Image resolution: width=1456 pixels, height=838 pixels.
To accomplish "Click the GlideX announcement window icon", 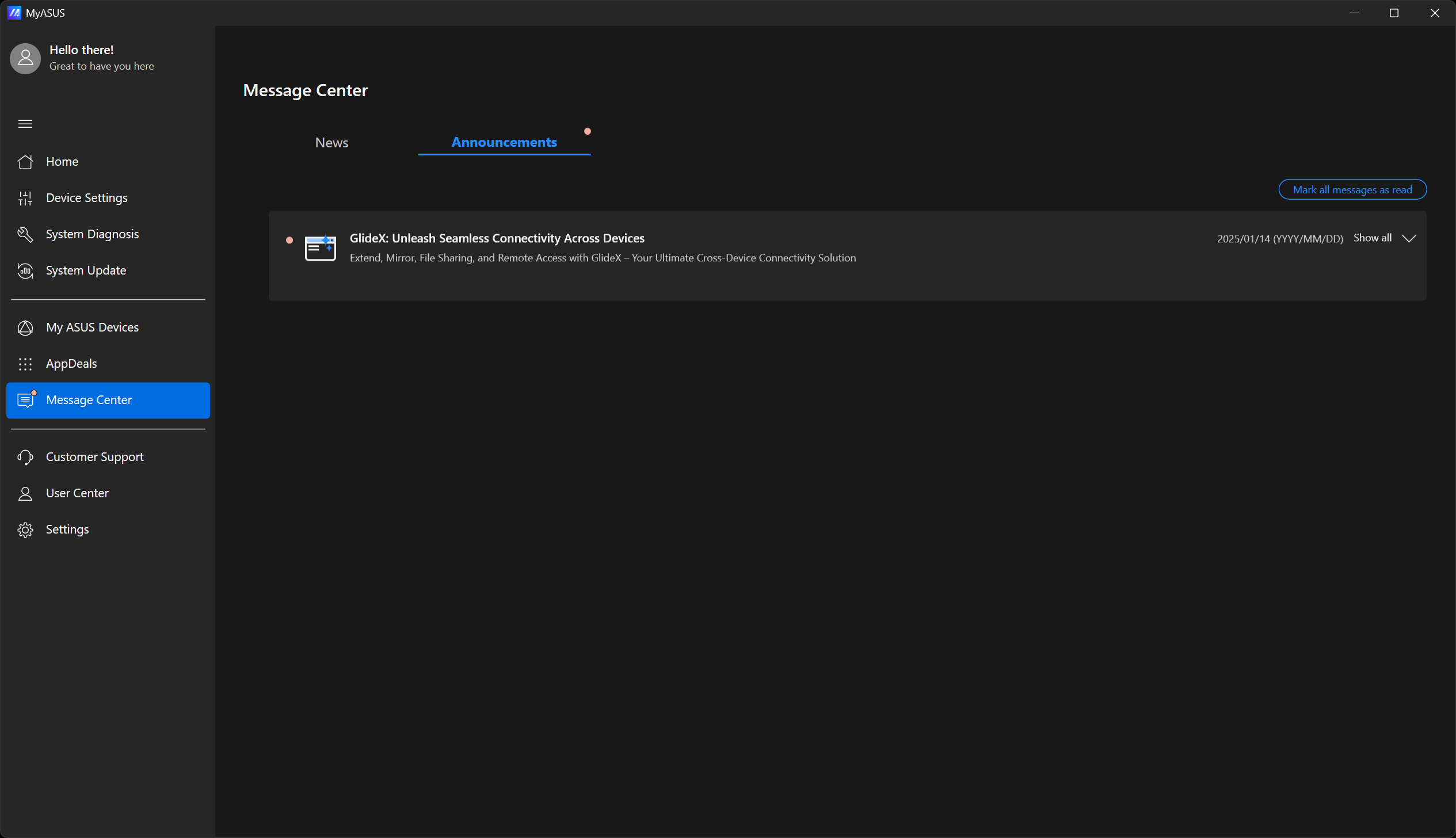I will [320, 248].
